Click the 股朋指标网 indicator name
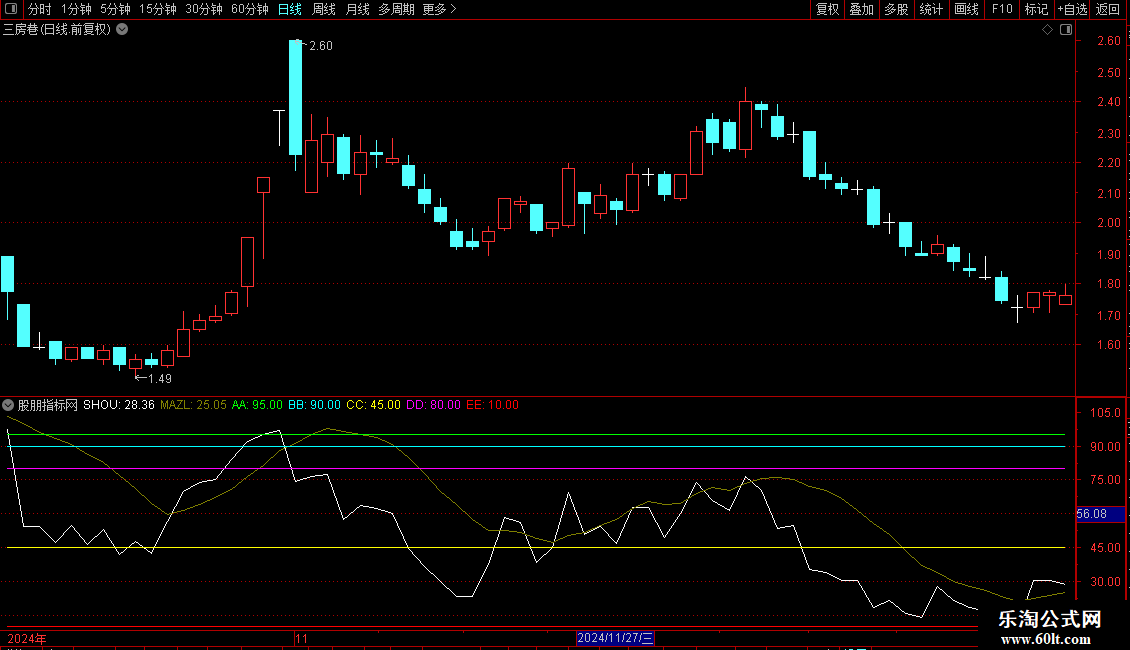The image size is (1130, 650). coord(48,405)
